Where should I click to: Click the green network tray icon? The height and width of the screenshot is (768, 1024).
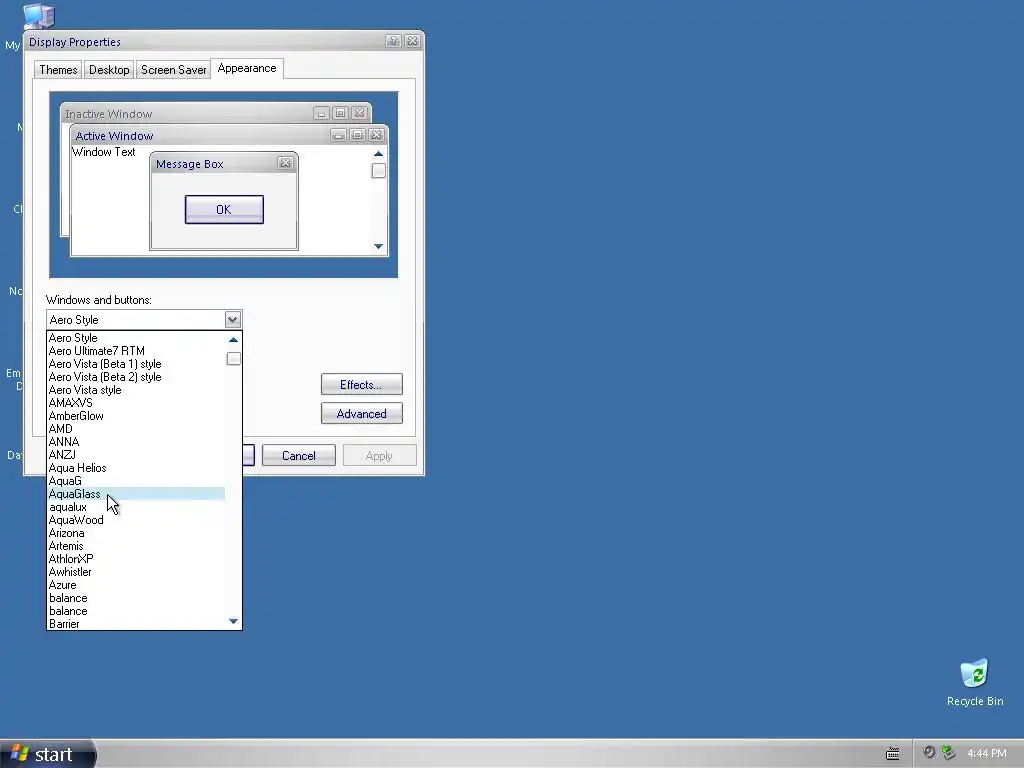pos(948,752)
